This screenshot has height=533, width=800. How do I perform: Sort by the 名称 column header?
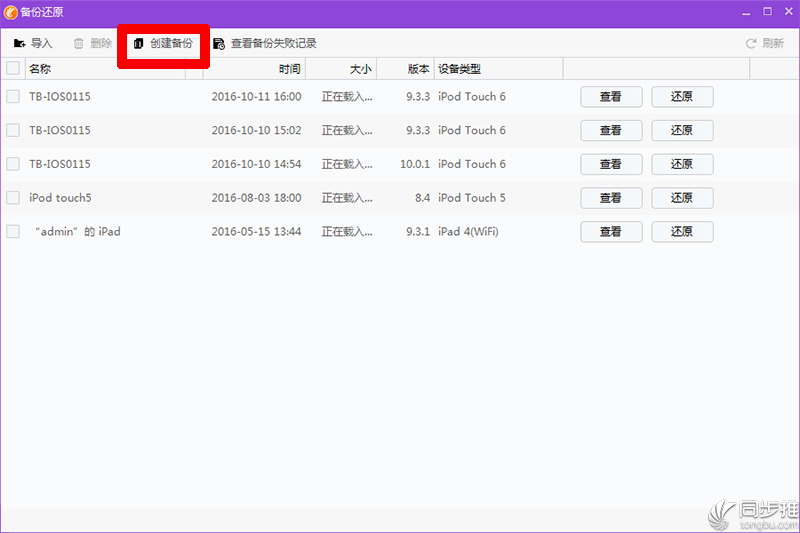click(105, 69)
